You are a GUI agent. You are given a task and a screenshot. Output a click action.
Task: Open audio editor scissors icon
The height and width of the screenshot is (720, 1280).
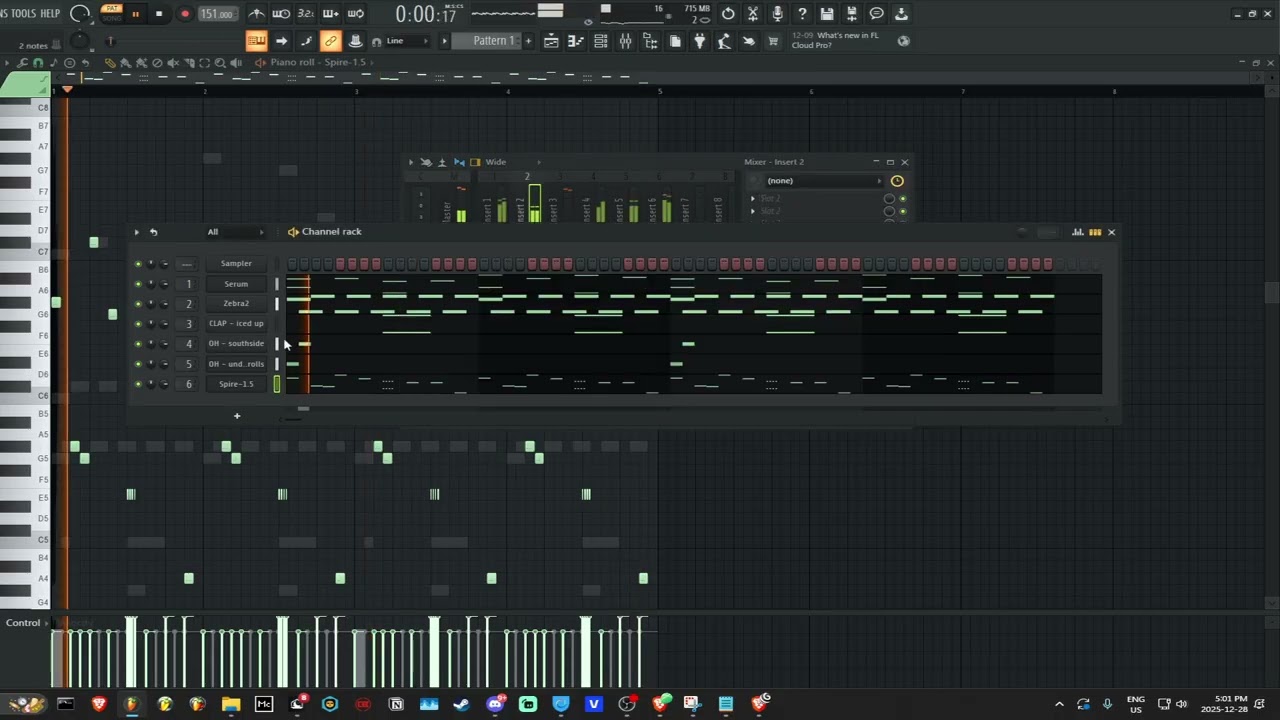(753, 14)
